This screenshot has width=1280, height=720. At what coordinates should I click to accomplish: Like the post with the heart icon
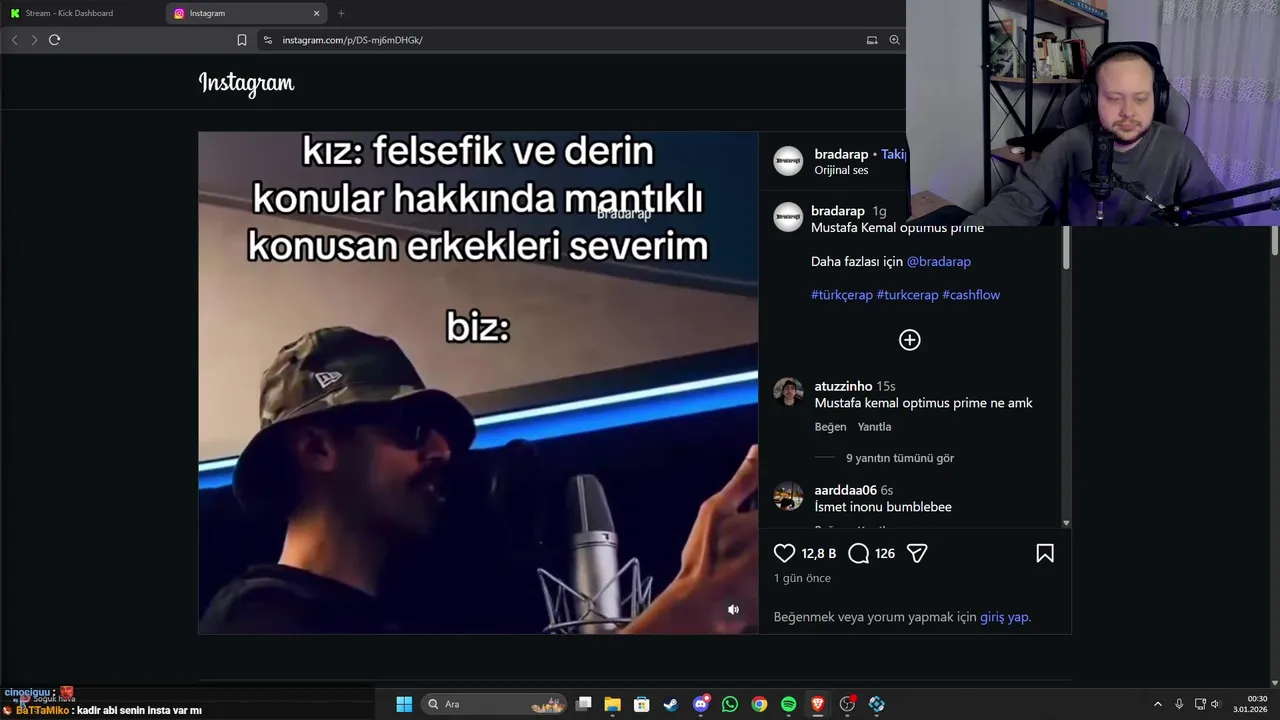pyautogui.click(x=784, y=553)
